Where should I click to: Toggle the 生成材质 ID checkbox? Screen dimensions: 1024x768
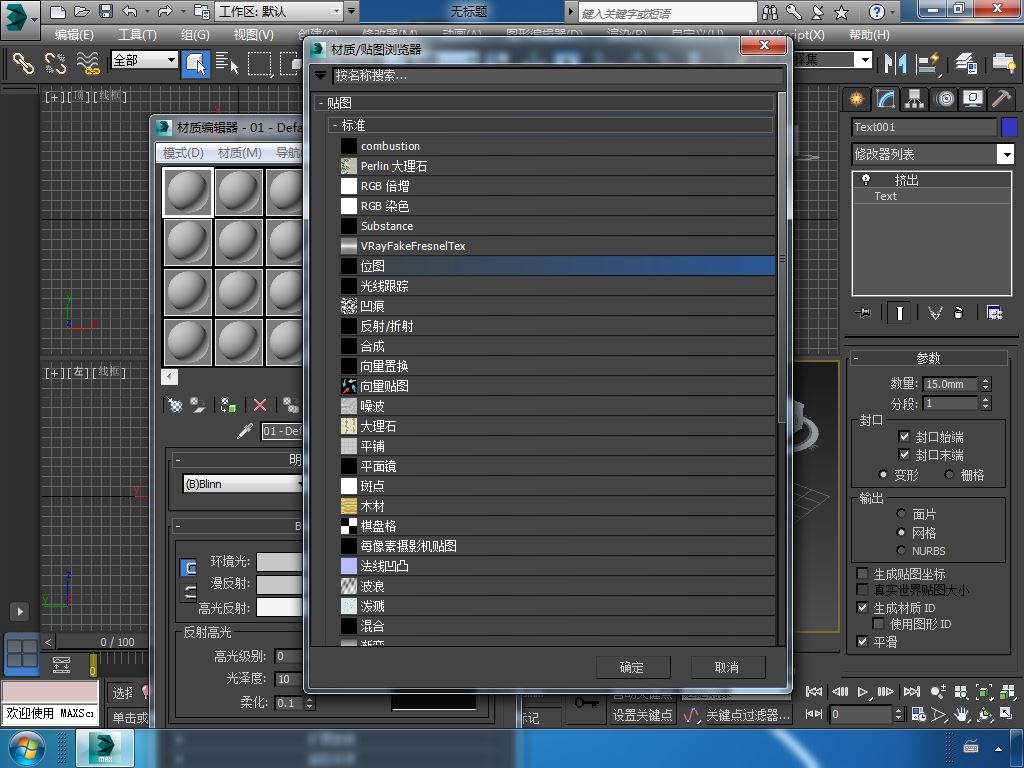pos(862,607)
